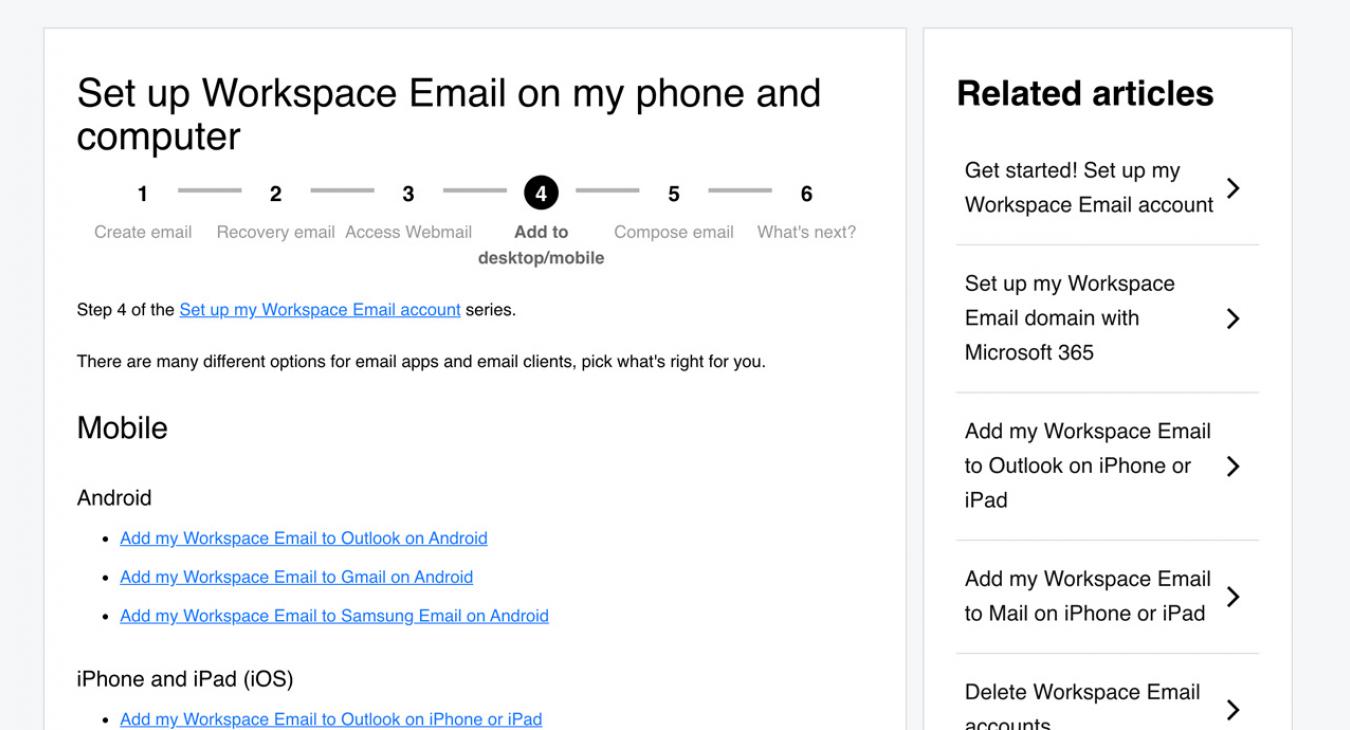Open the 'Get started! Set up my Workspace Email account' chevron
The width and height of the screenshot is (1350, 730).
pos(1234,187)
